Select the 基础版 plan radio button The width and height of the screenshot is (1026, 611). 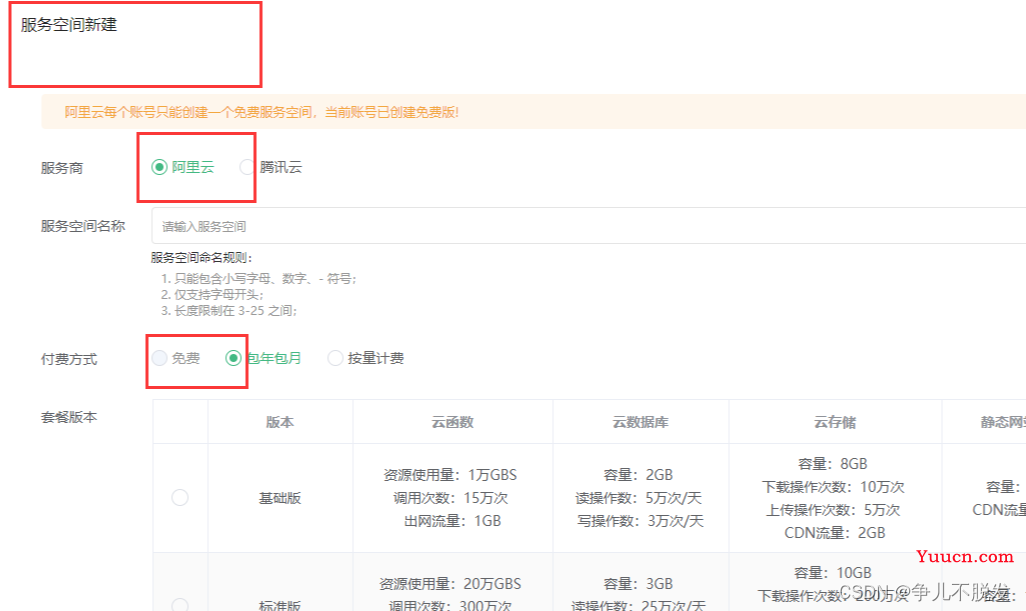[x=180, y=498]
